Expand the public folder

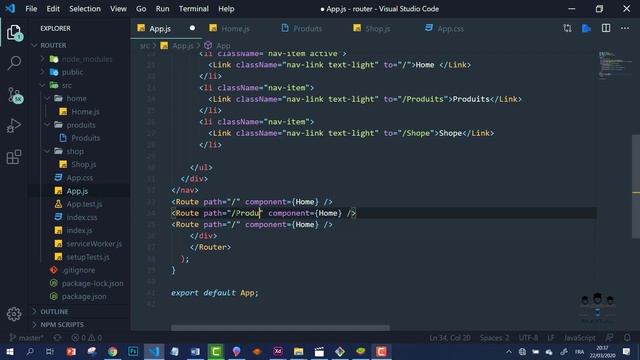pyautogui.click(x=80, y=72)
